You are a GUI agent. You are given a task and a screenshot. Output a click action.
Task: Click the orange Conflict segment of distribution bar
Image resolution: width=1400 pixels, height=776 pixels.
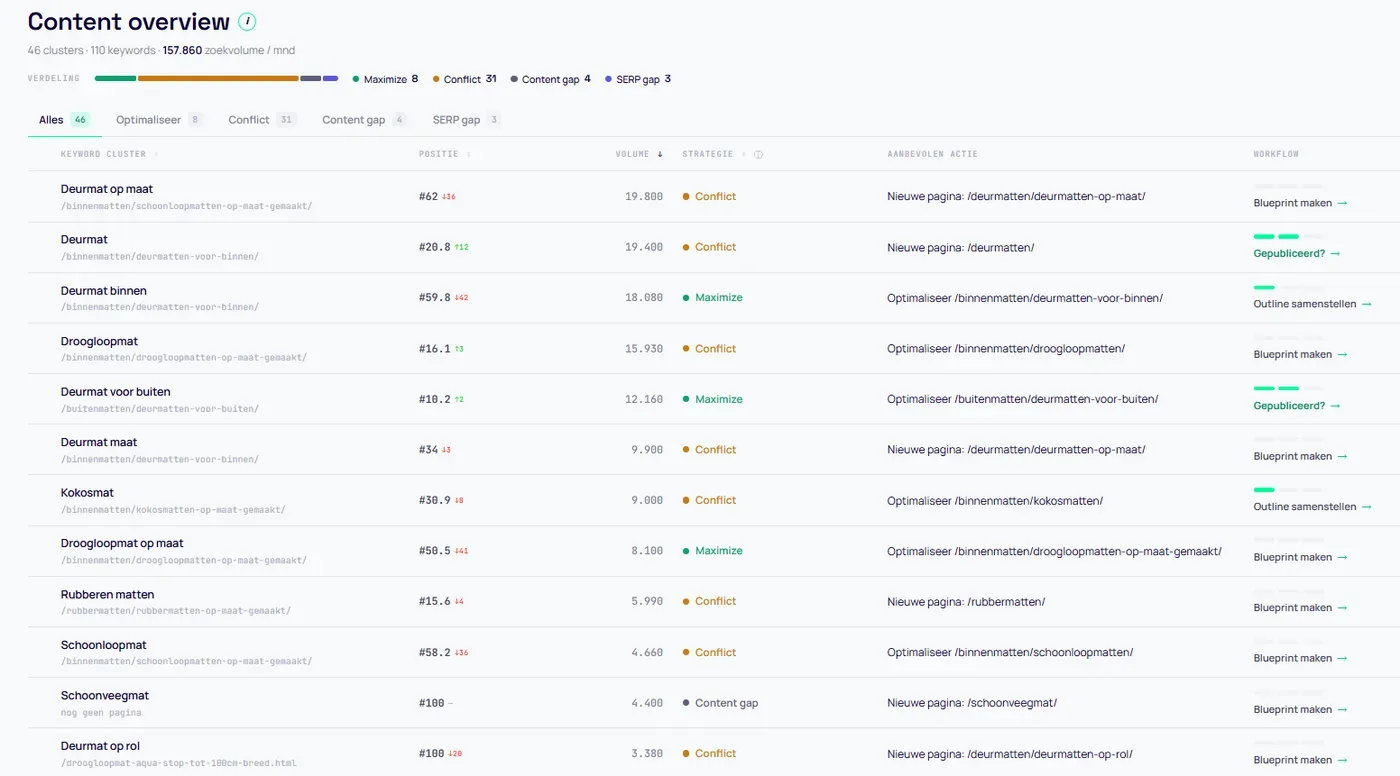click(218, 79)
